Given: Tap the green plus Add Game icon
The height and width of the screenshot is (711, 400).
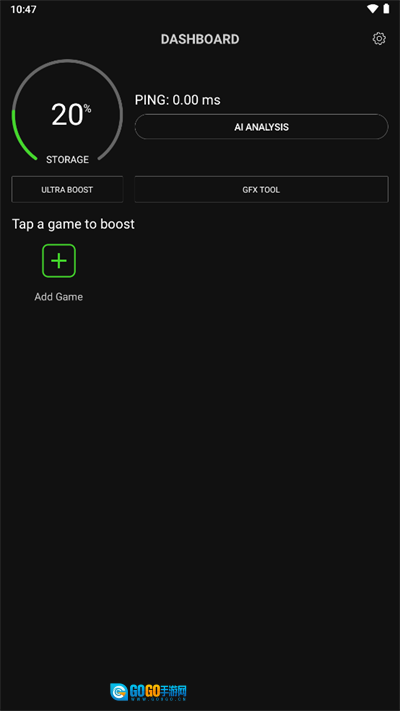Looking at the screenshot, I should pyautogui.click(x=59, y=261).
